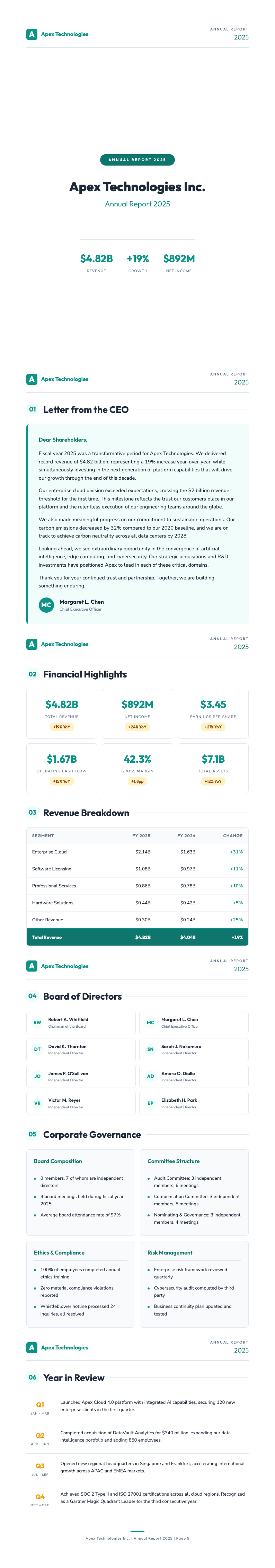Click Margaret L. Chen name in letter signature
Viewport: 275px width, 1568px height.
pyautogui.click(x=81, y=601)
